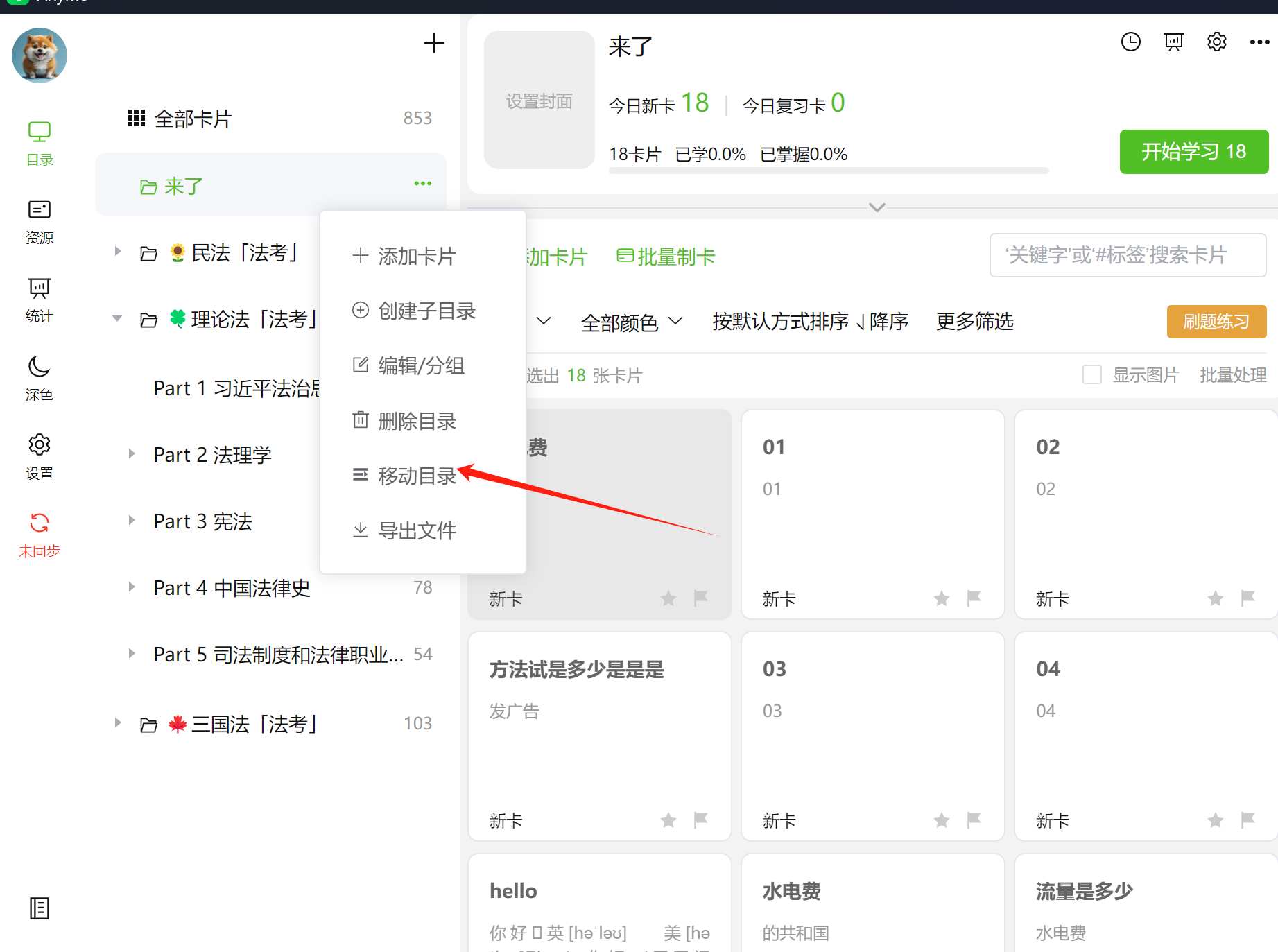The width and height of the screenshot is (1278, 952).
Task: Toggle the 显示图片 checkbox
Action: (x=1092, y=375)
